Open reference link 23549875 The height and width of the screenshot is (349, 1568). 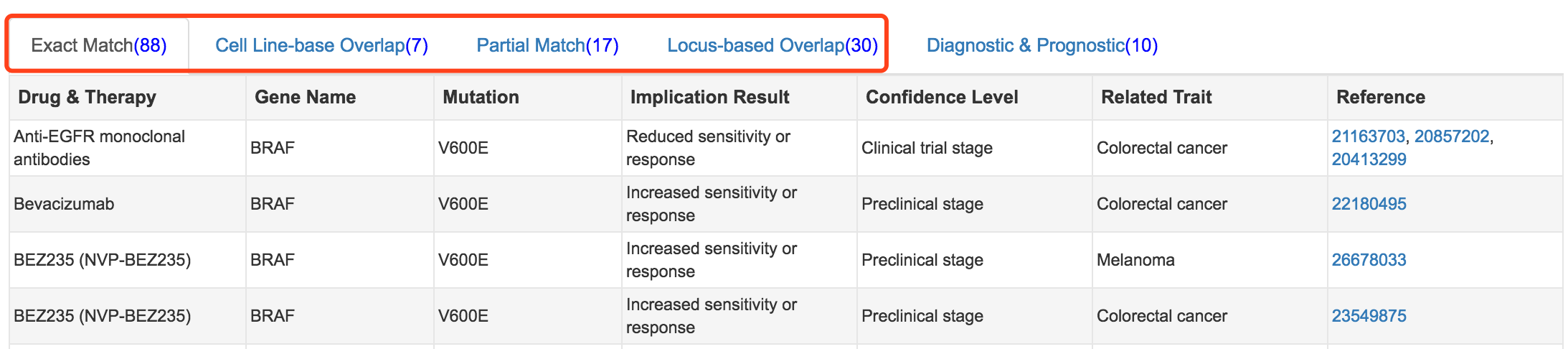click(x=1369, y=316)
